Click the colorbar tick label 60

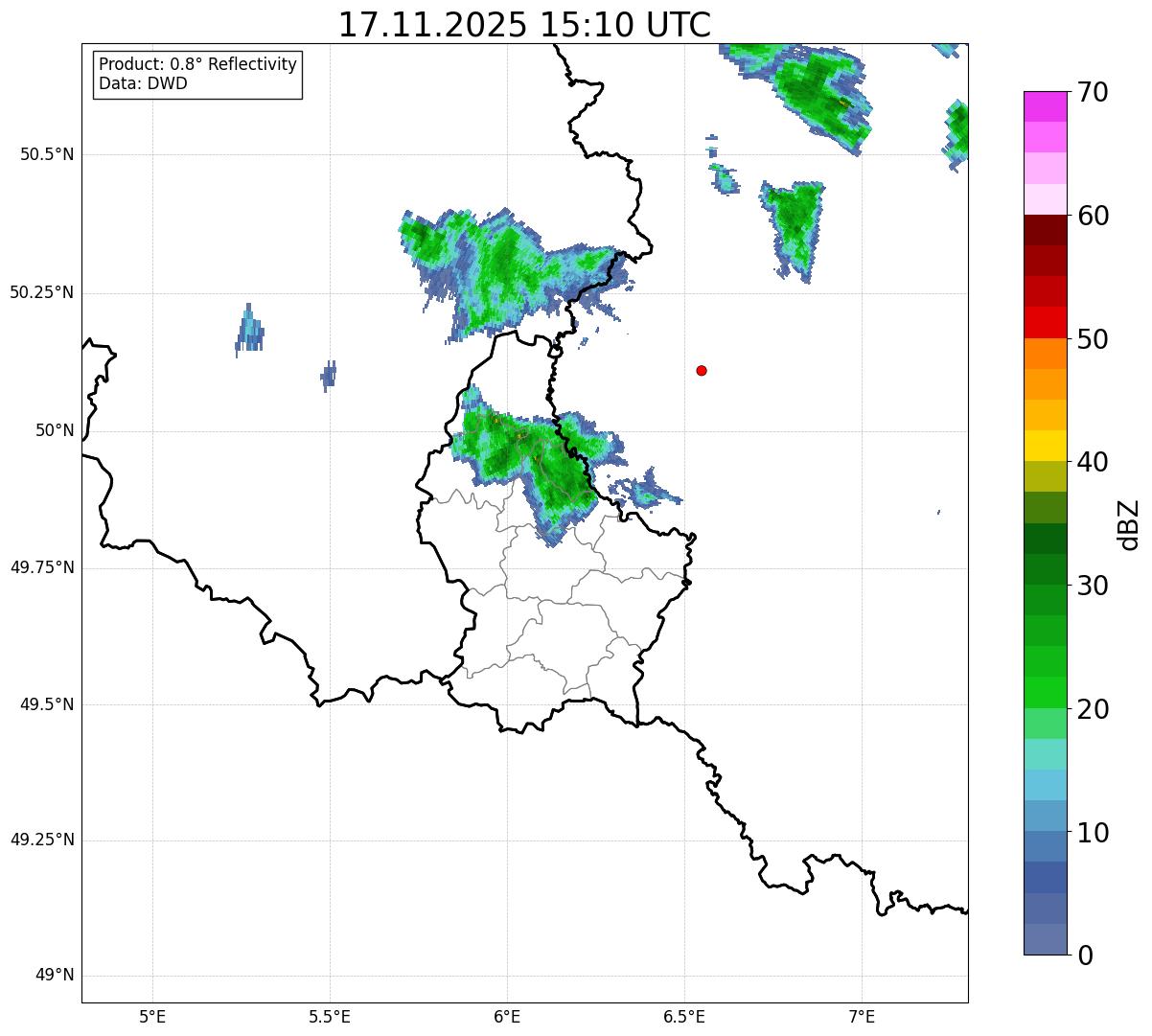(x=1093, y=216)
